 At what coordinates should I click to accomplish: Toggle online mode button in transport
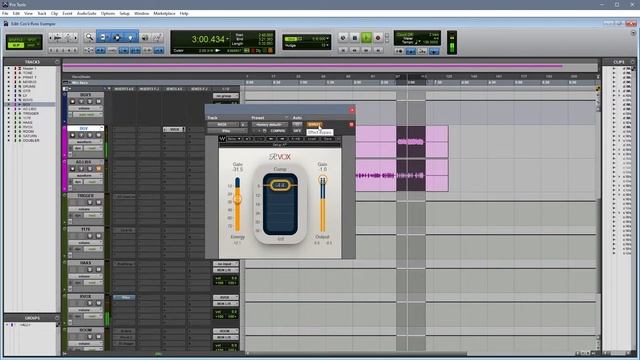coord(343,38)
